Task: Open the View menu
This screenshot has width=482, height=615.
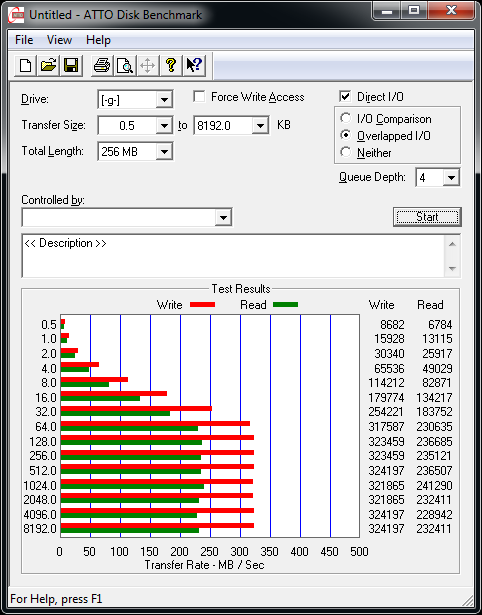Action: pos(59,40)
